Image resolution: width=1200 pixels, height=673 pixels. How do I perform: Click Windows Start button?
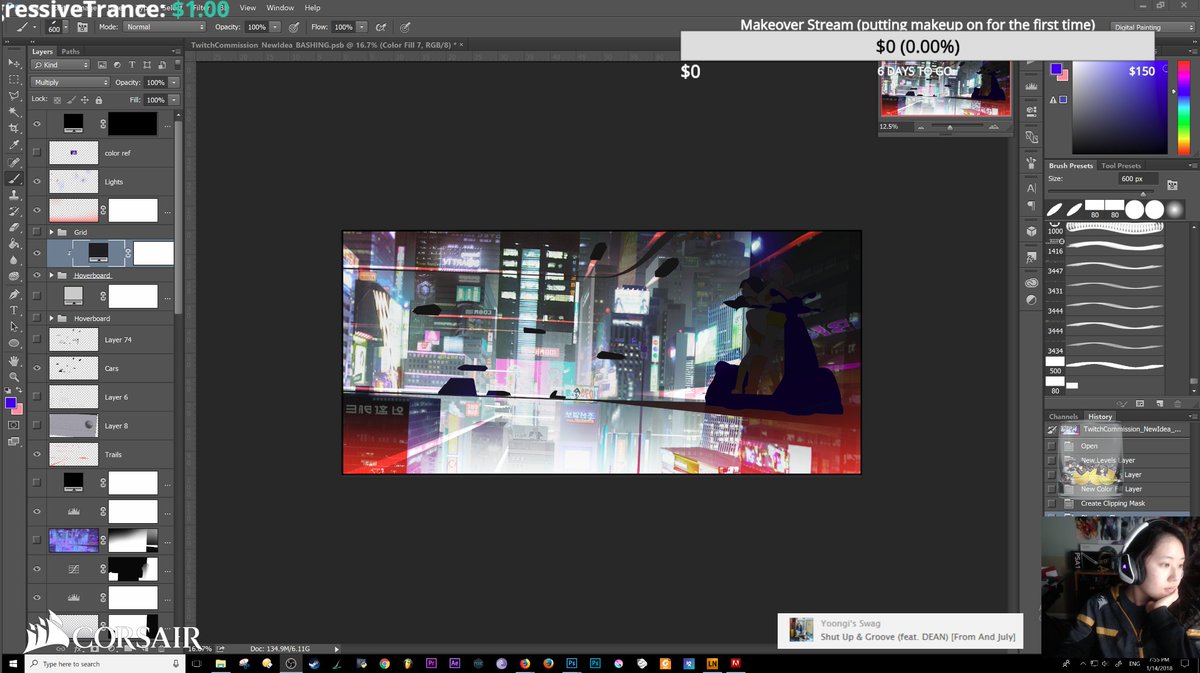[11, 663]
